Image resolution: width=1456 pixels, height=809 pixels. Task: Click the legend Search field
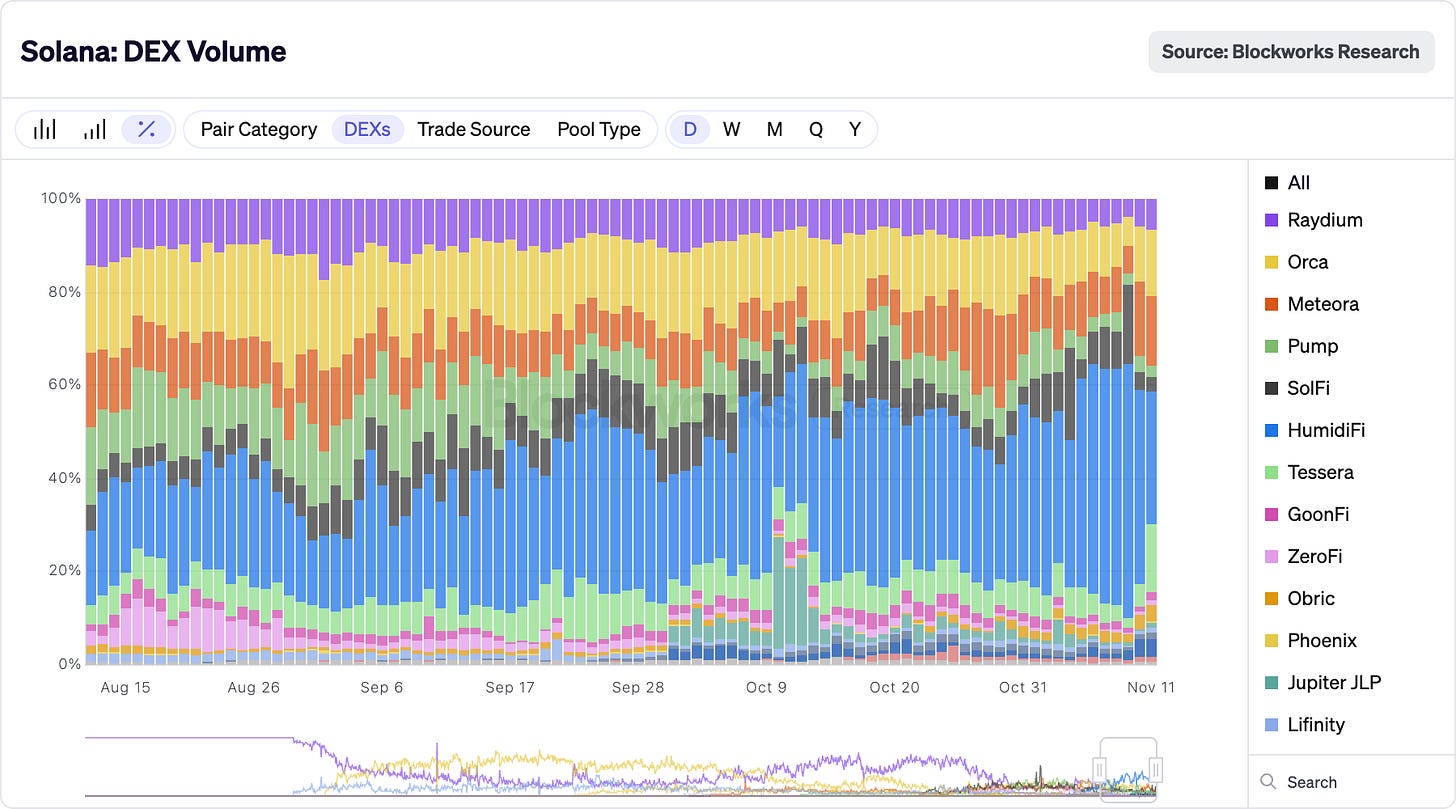[1352, 782]
